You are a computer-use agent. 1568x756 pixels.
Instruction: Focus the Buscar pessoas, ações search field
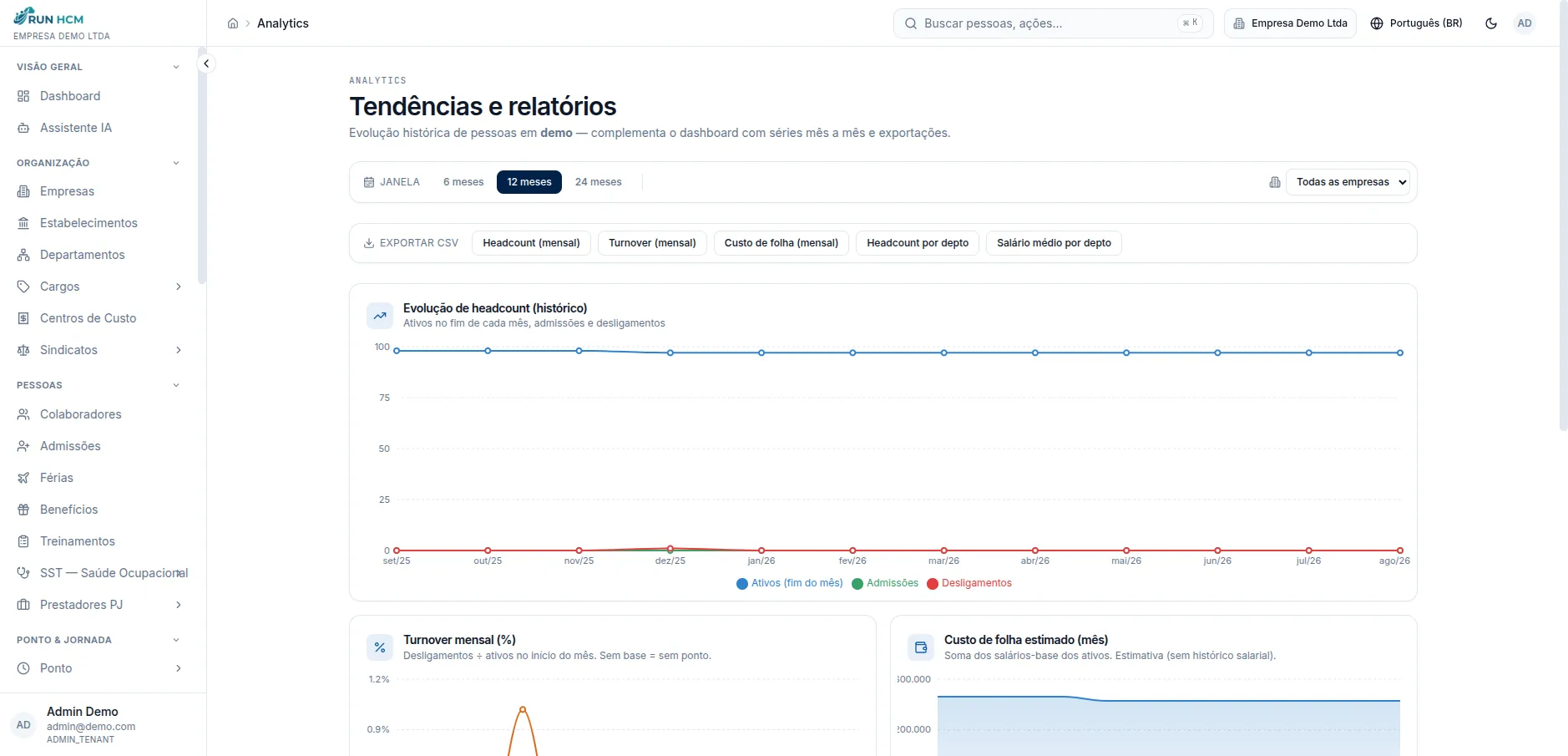click(1053, 23)
